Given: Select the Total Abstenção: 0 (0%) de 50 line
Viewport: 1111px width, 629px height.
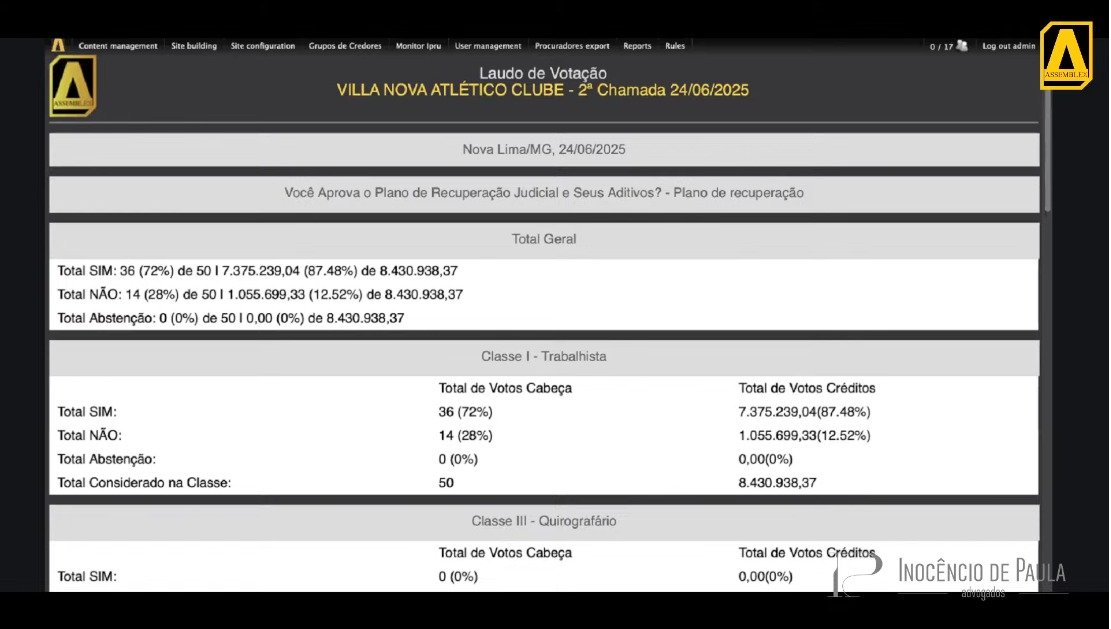Looking at the screenshot, I should coord(231,318).
